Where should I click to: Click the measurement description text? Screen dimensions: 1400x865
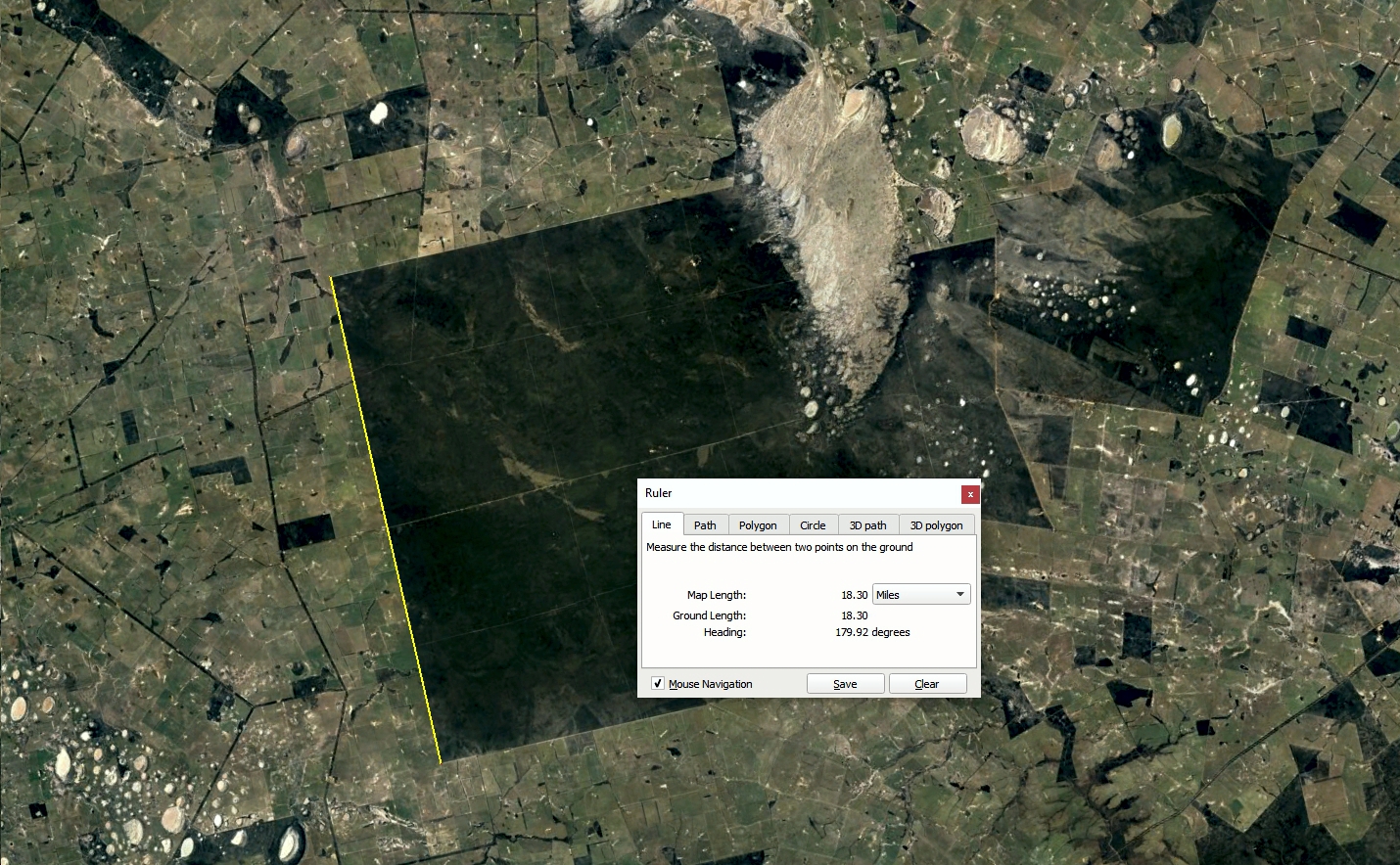point(779,547)
